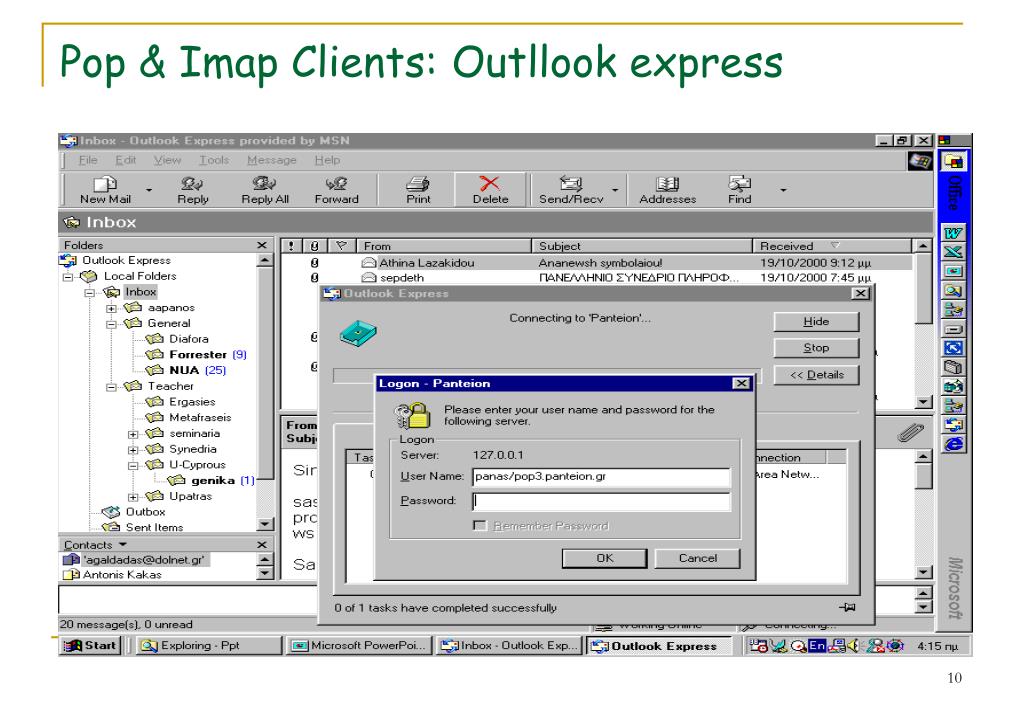
Task: Open the Message menu
Action: (271, 160)
